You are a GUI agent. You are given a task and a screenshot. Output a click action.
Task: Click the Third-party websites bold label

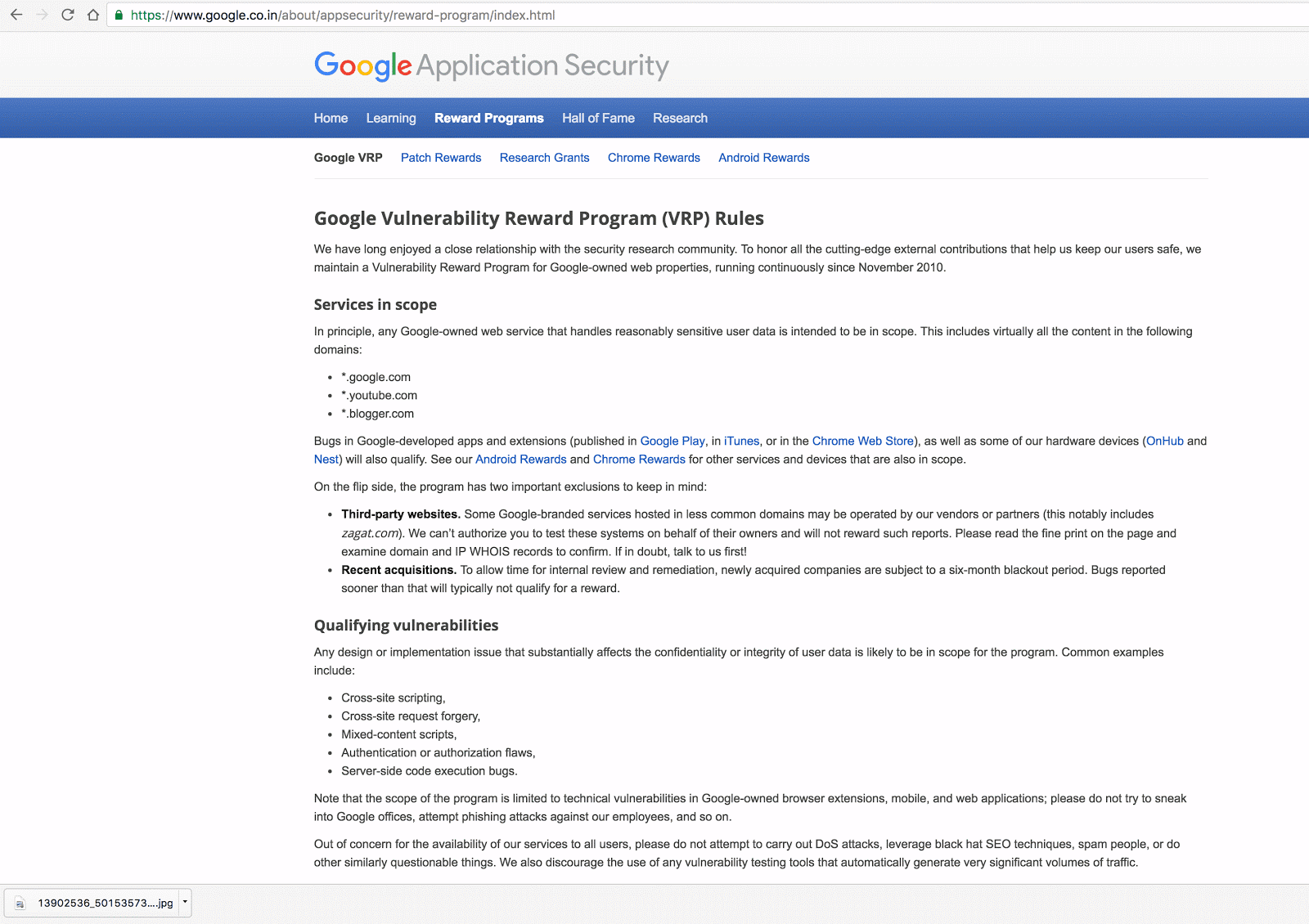click(x=401, y=514)
